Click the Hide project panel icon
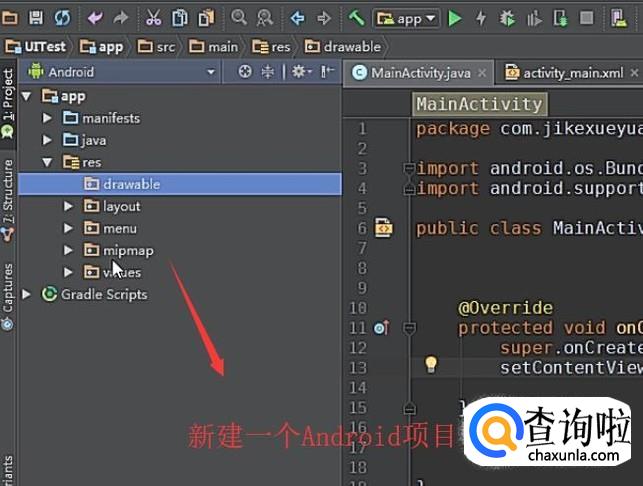The height and width of the screenshot is (486, 643). (x=327, y=72)
